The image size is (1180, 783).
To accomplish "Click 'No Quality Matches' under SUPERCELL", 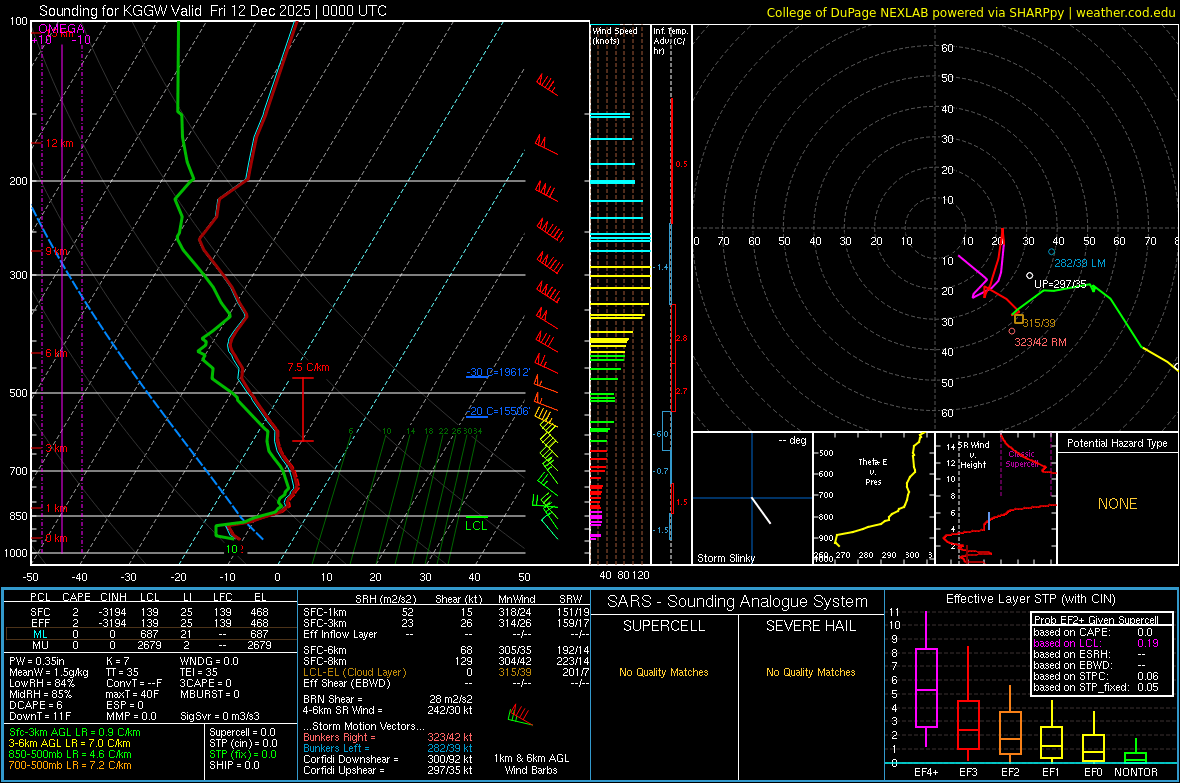I will (664, 672).
